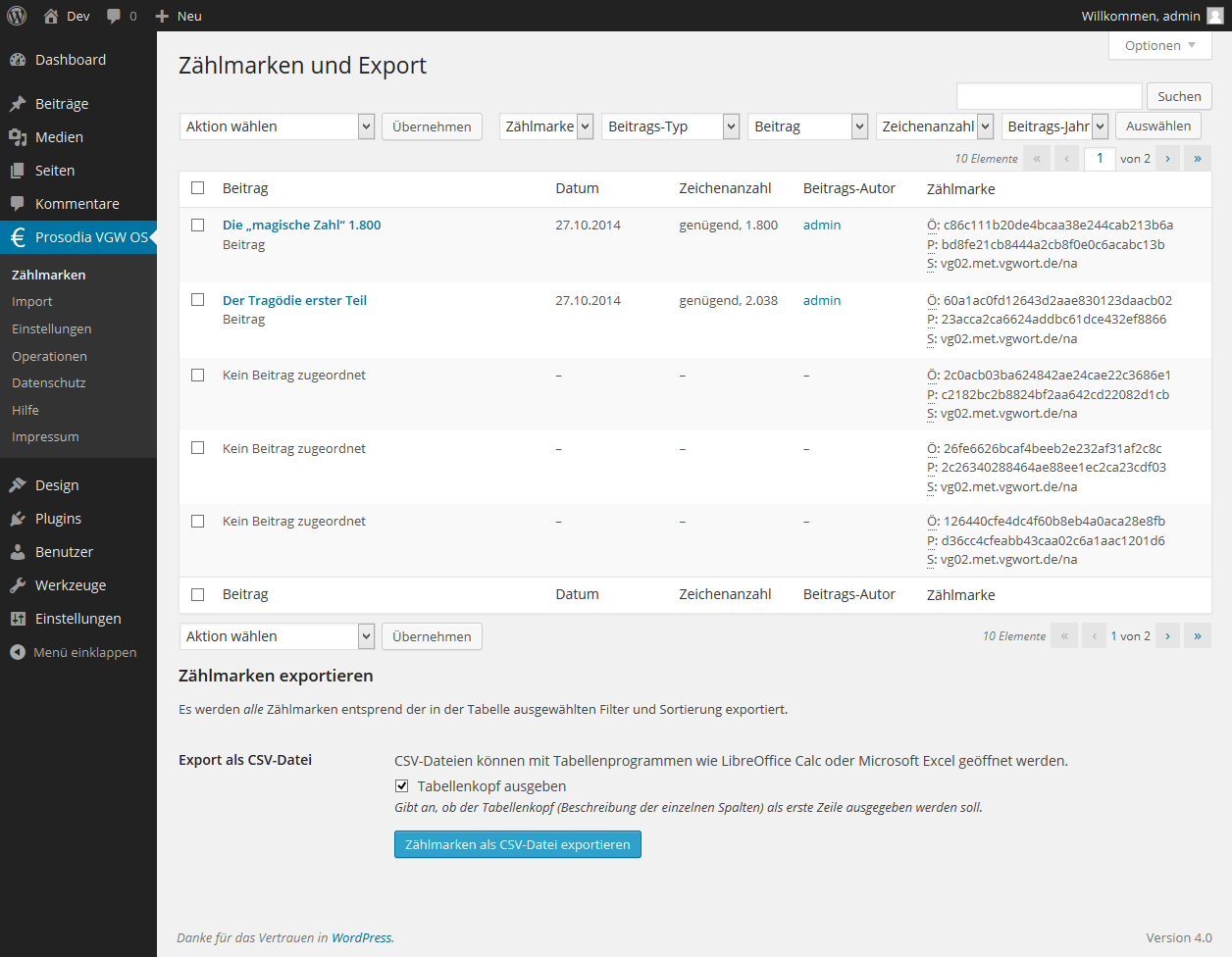Open the post Die magische Zahl 1.800

301,225
